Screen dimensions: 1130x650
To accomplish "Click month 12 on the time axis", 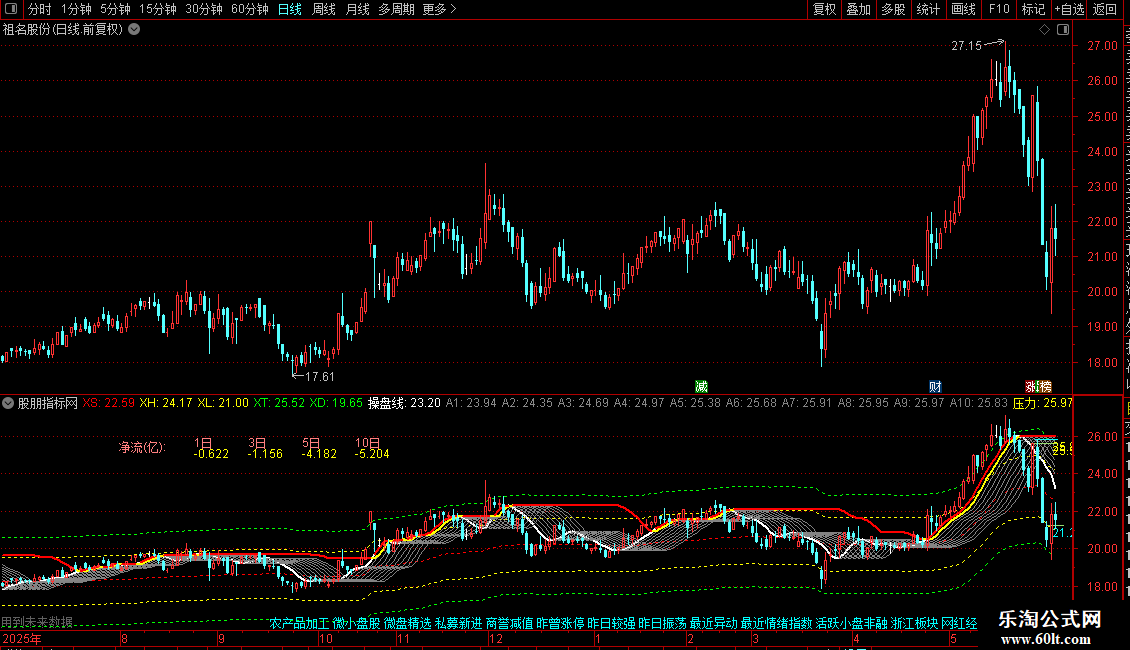I will (496, 638).
